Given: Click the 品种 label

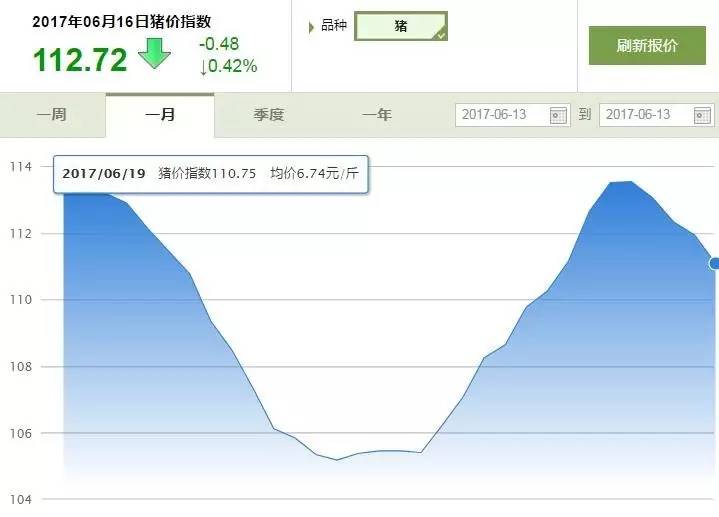Looking at the screenshot, I should point(334,25).
